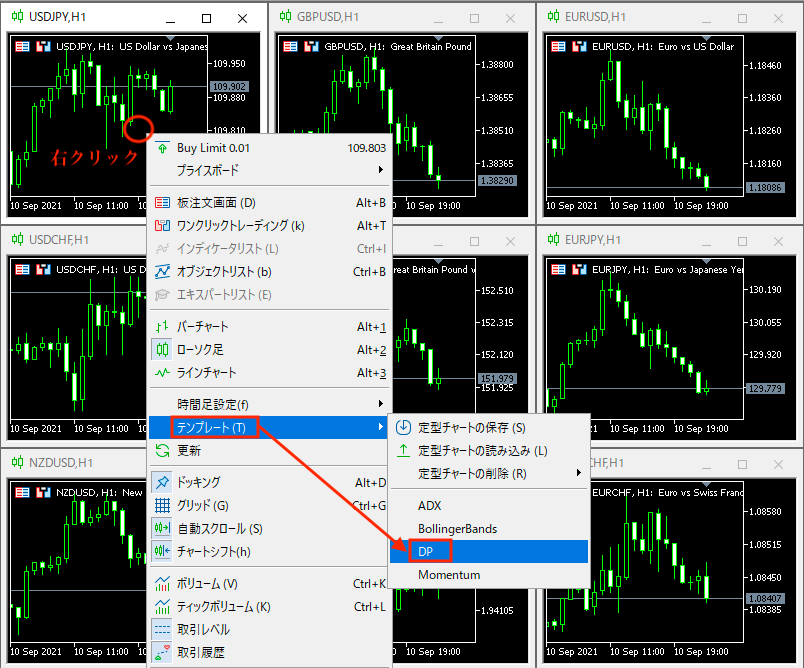Choose the Momentum template
This screenshot has width=804, height=668.
click(x=449, y=575)
